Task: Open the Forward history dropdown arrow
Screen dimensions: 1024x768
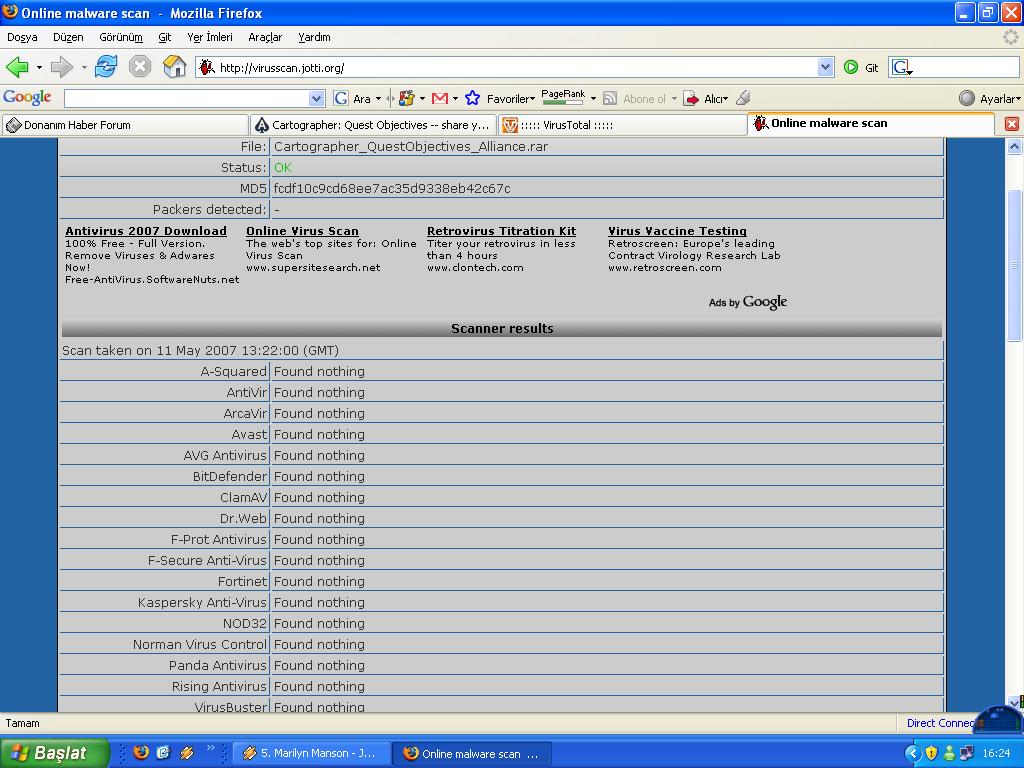Action: click(84, 67)
